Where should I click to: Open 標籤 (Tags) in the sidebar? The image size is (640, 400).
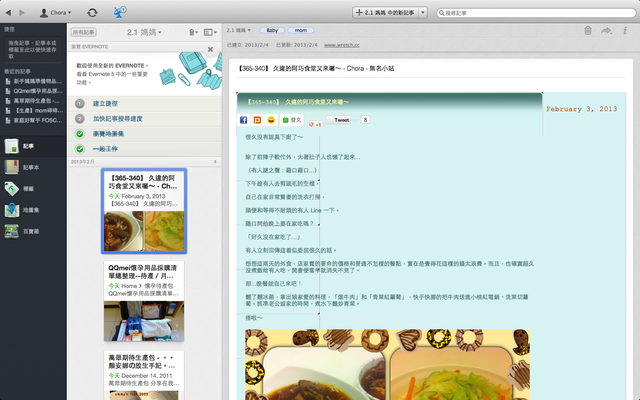[33, 189]
